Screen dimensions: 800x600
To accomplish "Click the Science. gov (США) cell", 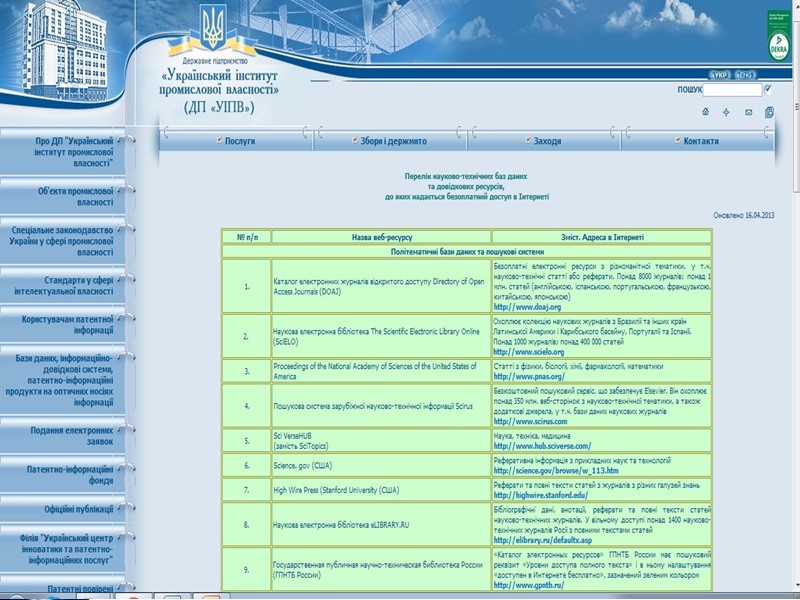I will click(381, 465).
